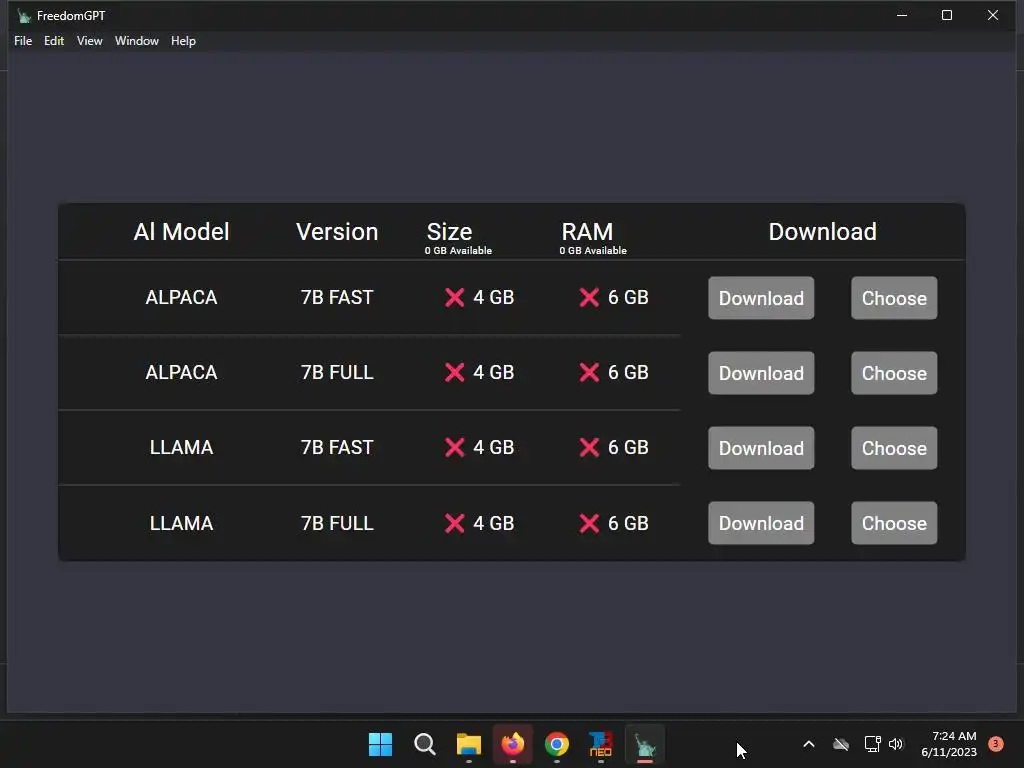The height and width of the screenshot is (768, 1024).
Task: Click red X size icon for ALPACA 7B FULL
Action: click(x=455, y=372)
